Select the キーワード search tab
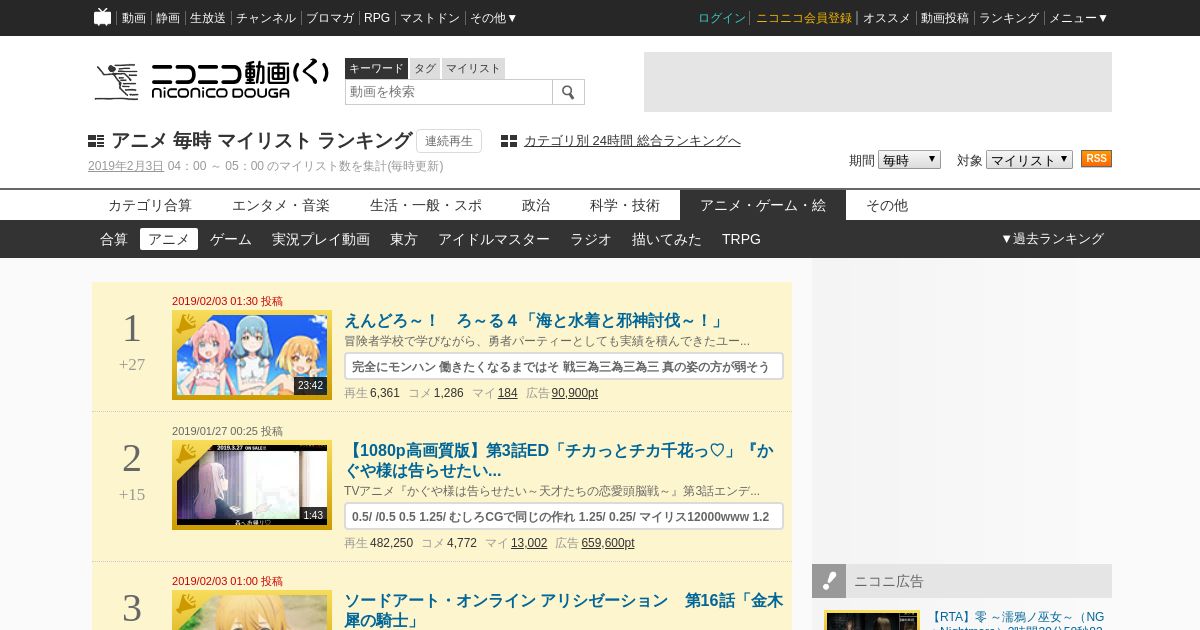1200x630 pixels. click(376, 68)
